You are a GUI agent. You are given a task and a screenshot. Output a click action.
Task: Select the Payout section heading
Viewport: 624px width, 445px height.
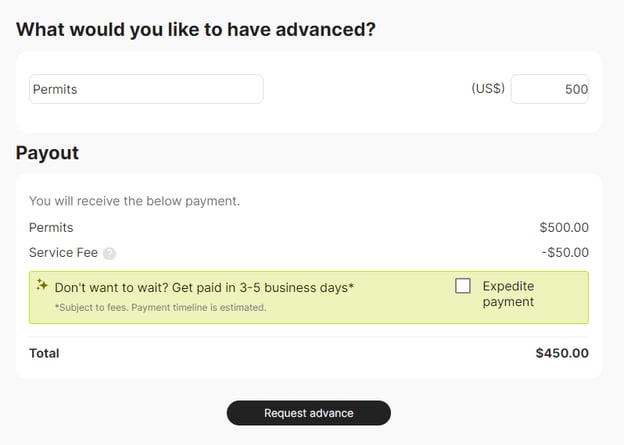pyautogui.click(x=47, y=153)
